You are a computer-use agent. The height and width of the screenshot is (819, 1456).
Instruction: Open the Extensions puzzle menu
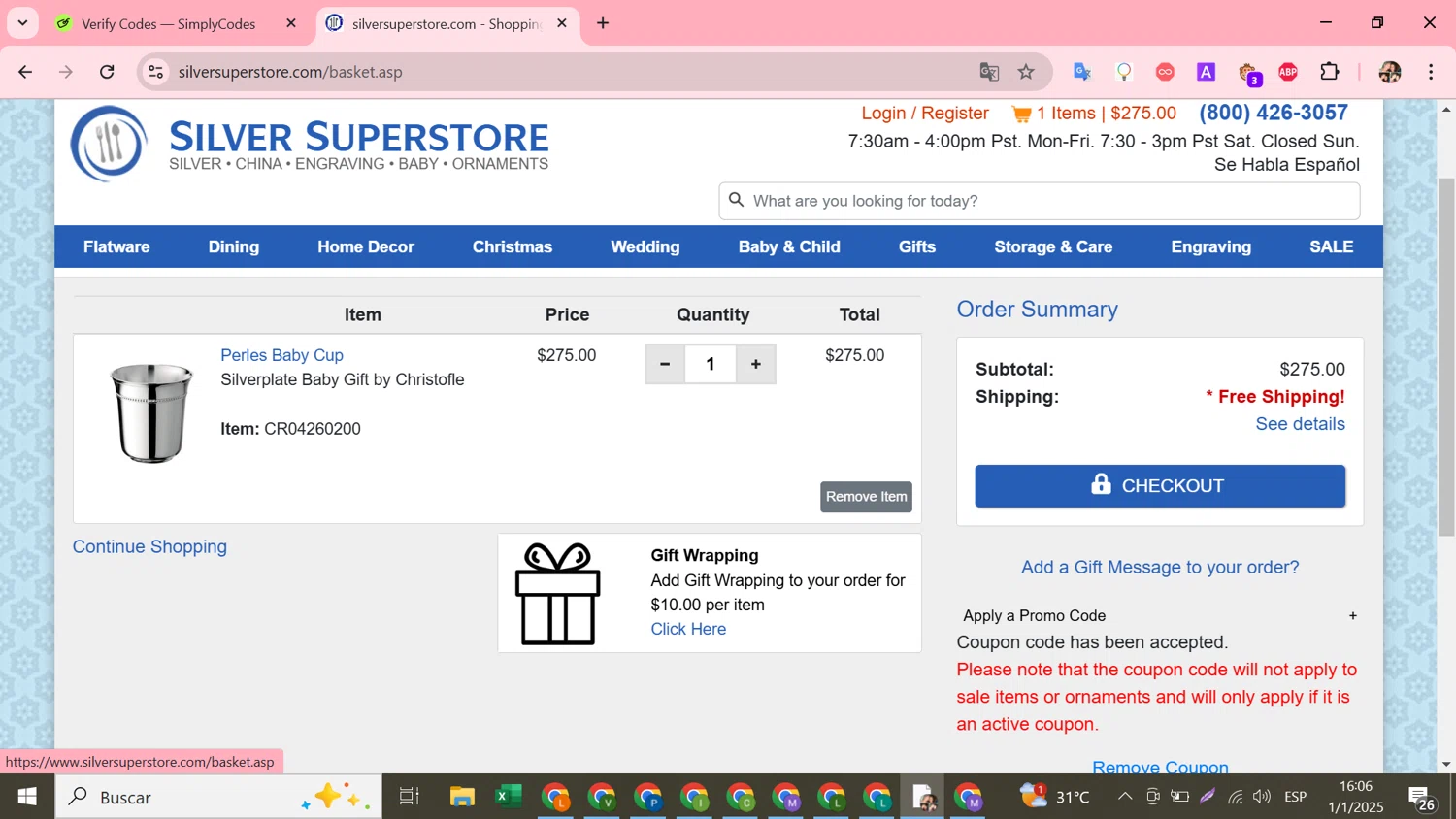(1330, 72)
